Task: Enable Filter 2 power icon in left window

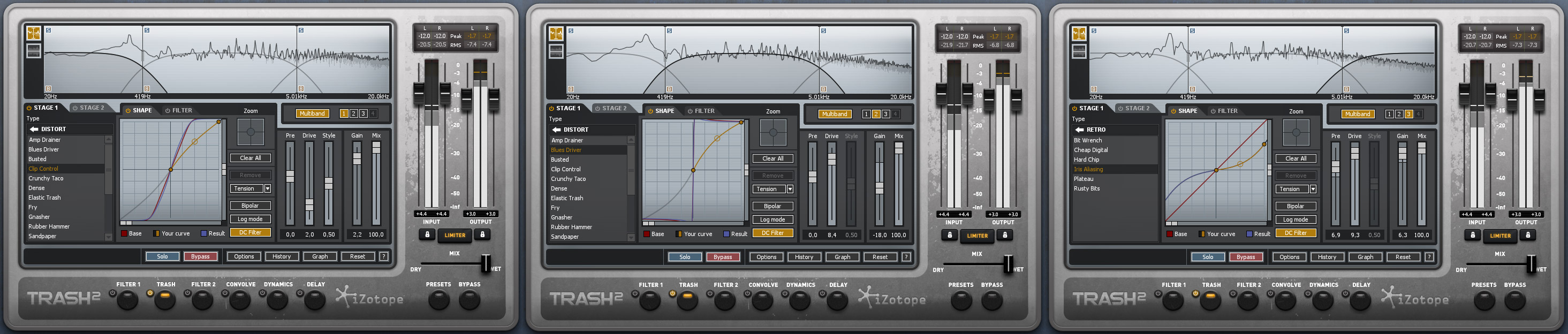Action: pos(187,293)
